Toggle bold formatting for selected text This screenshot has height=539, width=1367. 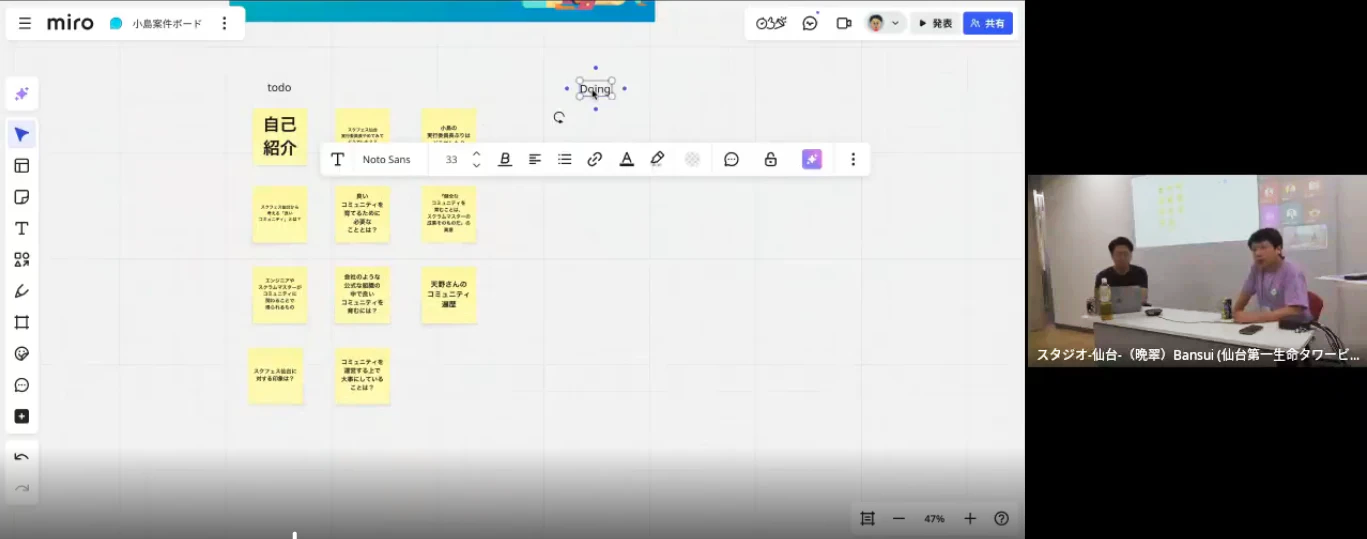coord(505,159)
